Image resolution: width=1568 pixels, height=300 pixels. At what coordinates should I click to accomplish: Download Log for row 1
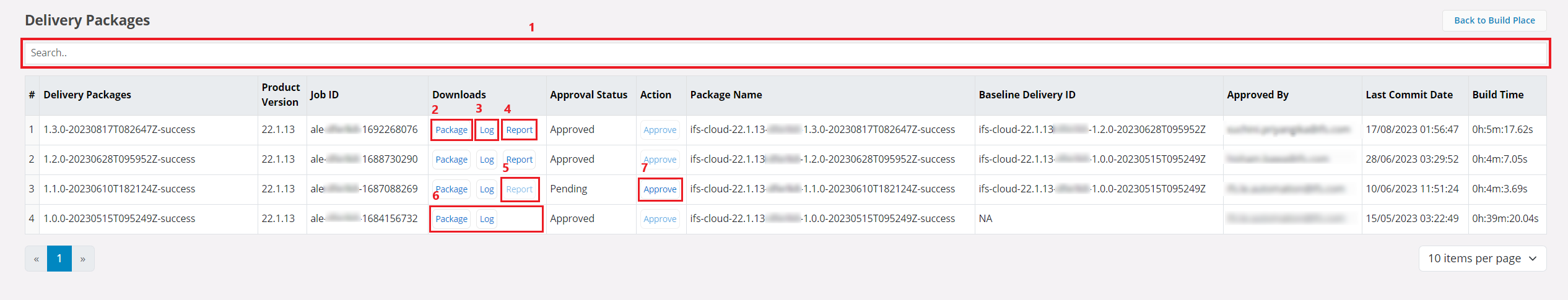(487, 130)
